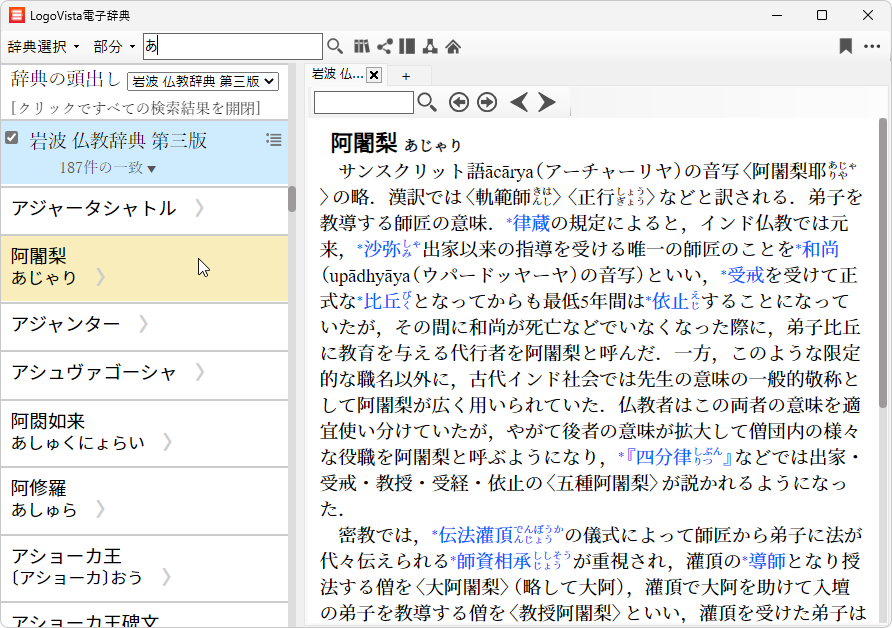892x628 pixels.
Task: Open bookmarks with the bookmark icon
Action: click(x=846, y=46)
